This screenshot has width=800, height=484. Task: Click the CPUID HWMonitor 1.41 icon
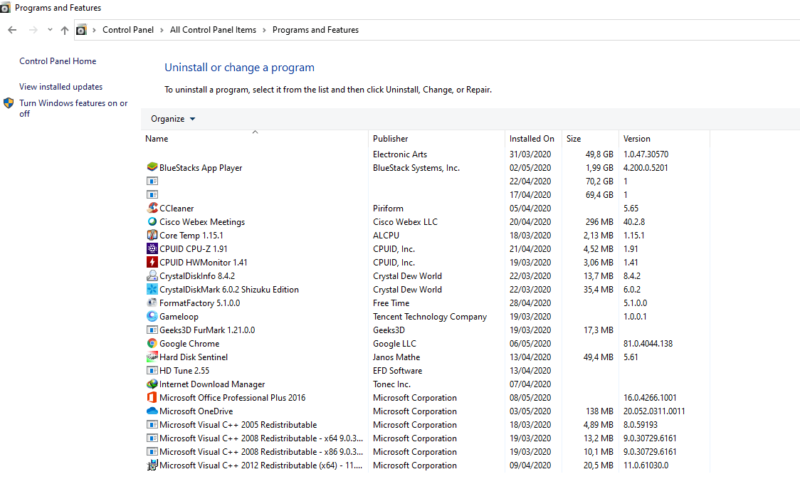pyautogui.click(x=152, y=262)
